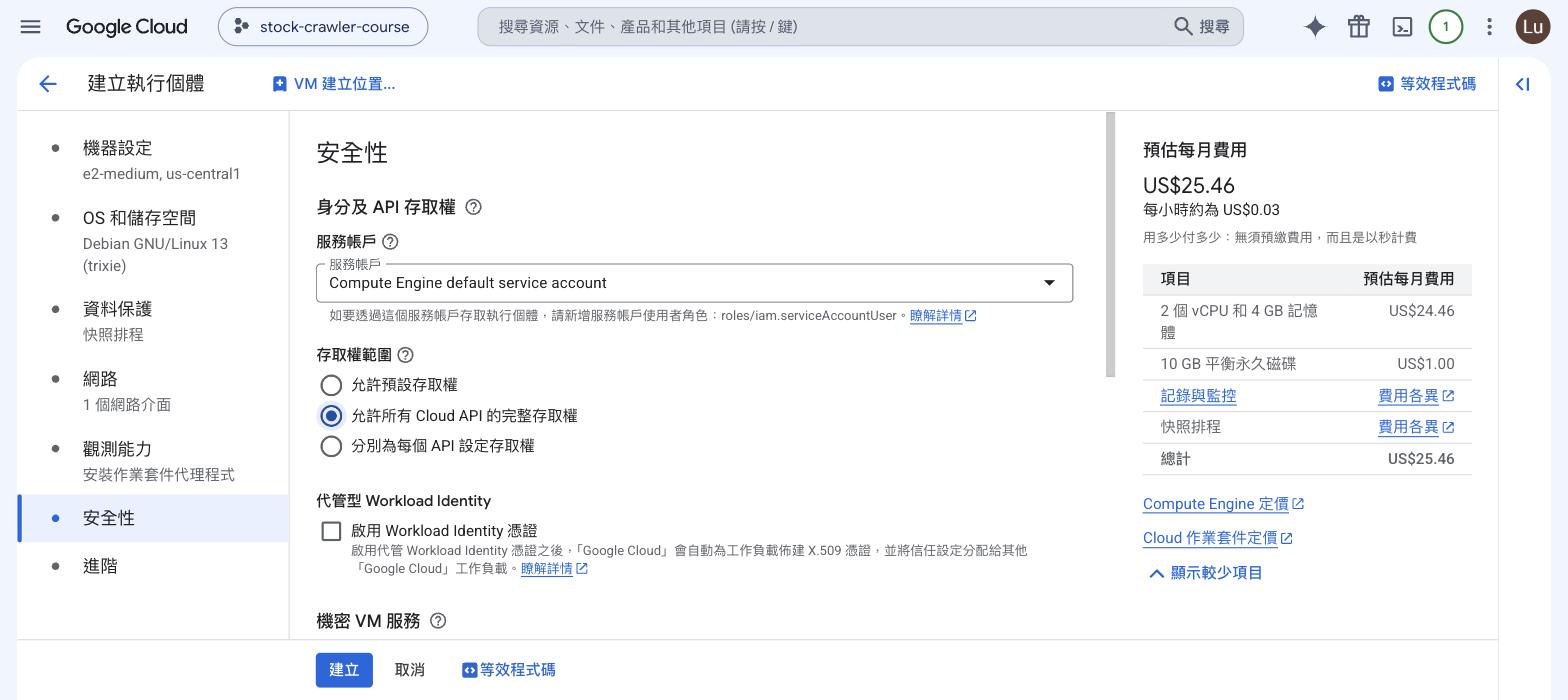Click the US$25.46 monthly estimate heading

1189,186
